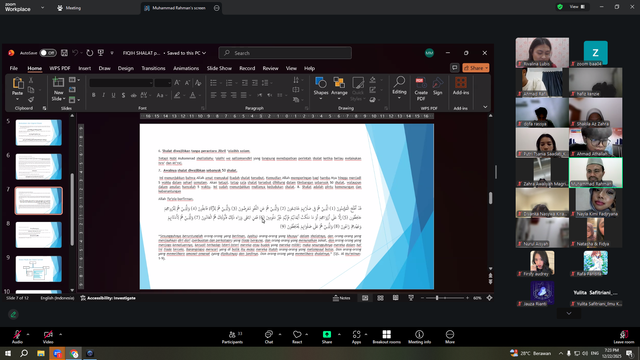Collapse the ribbon with the chevron

tap(485, 107)
